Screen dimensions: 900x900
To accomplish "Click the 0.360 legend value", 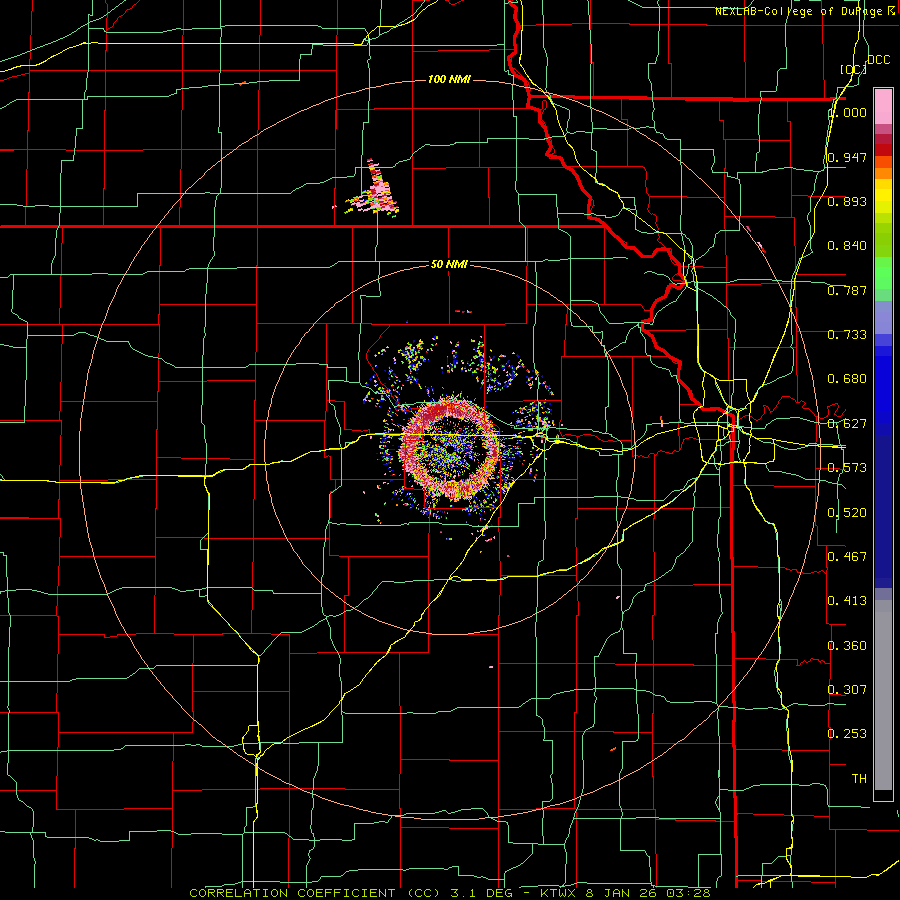I will 847,646.
